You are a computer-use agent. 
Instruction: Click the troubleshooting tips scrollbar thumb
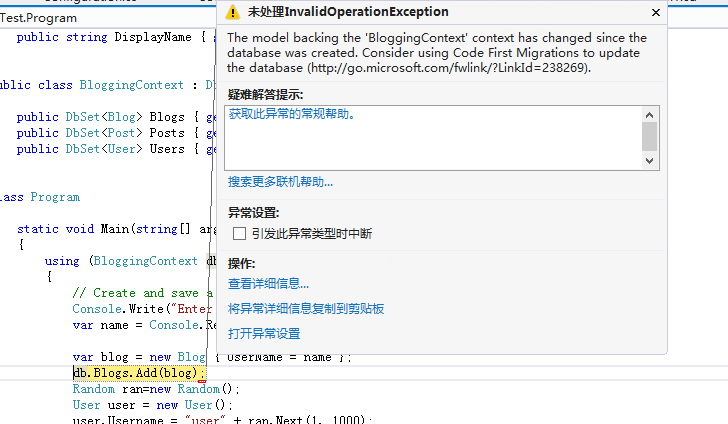click(650, 136)
